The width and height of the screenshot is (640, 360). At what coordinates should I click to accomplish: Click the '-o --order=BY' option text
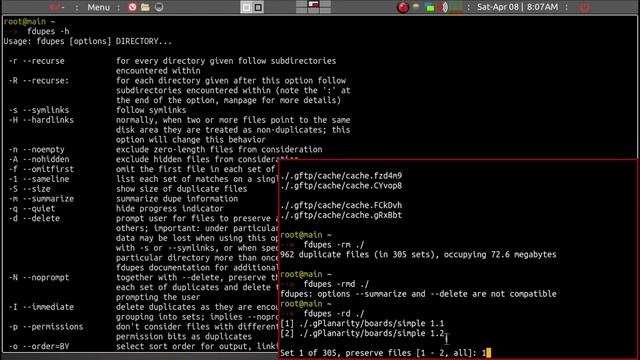click(x=39, y=346)
